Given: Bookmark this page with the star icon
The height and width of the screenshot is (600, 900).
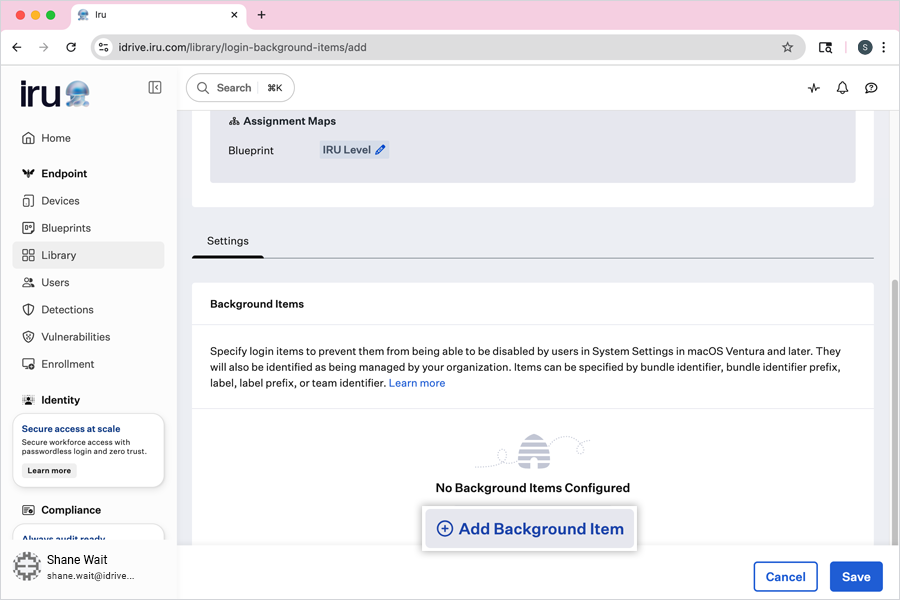Looking at the screenshot, I should (787, 47).
